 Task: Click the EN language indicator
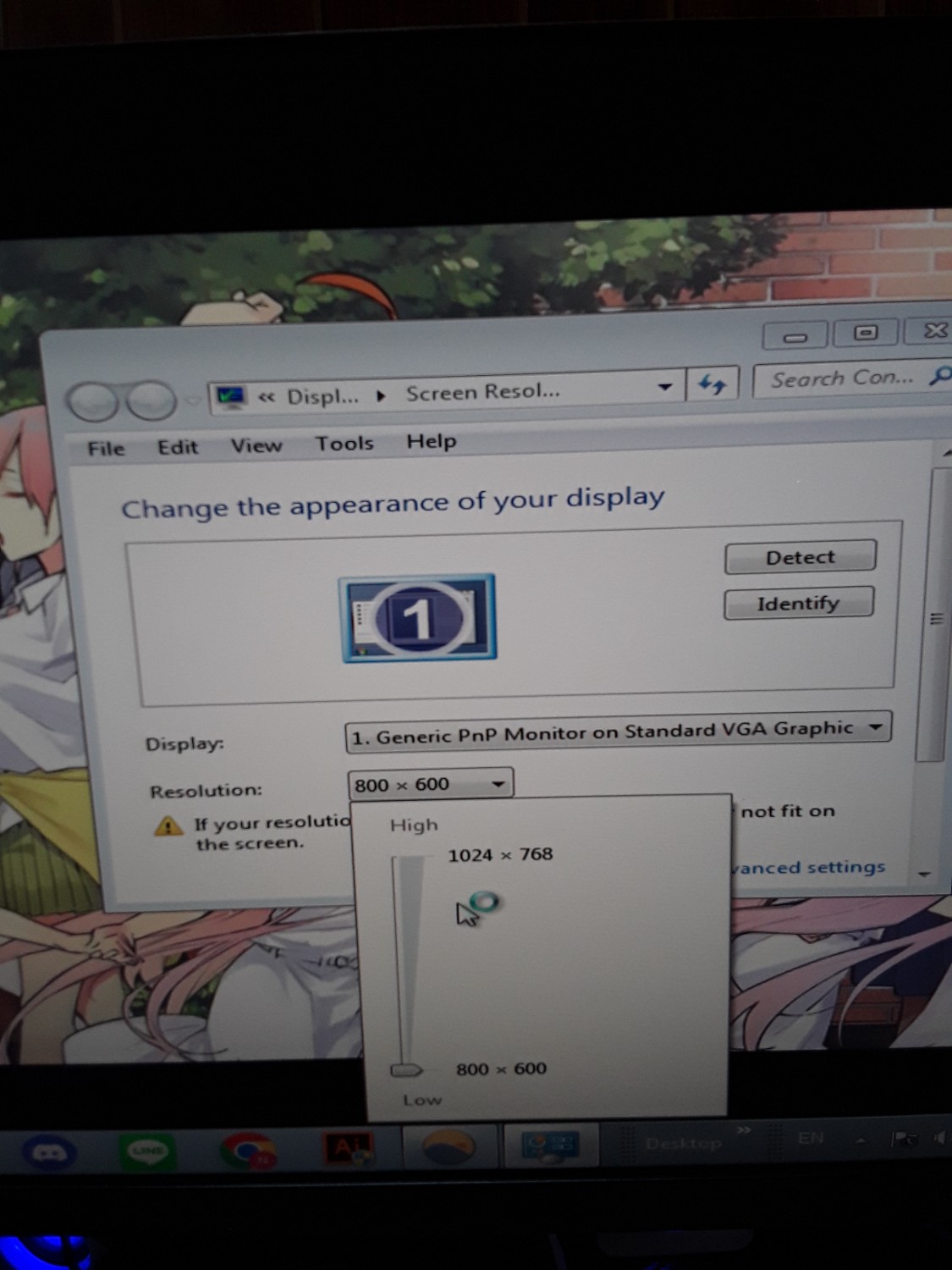pos(811,1138)
